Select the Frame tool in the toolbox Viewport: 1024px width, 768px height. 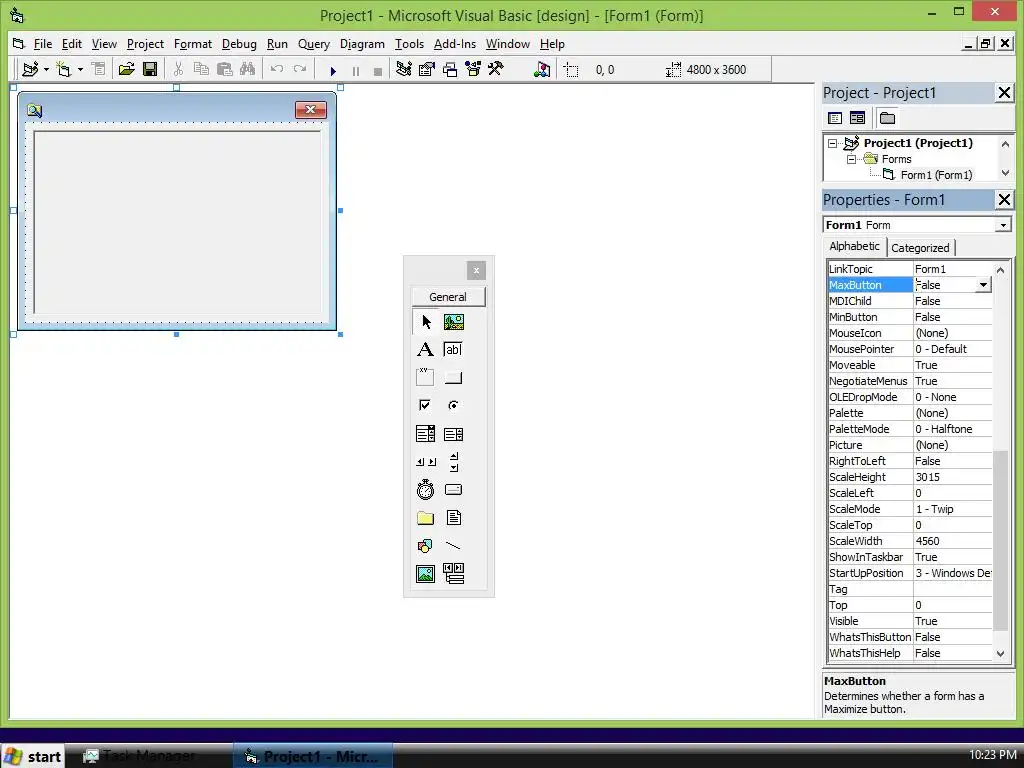coord(426,377)
